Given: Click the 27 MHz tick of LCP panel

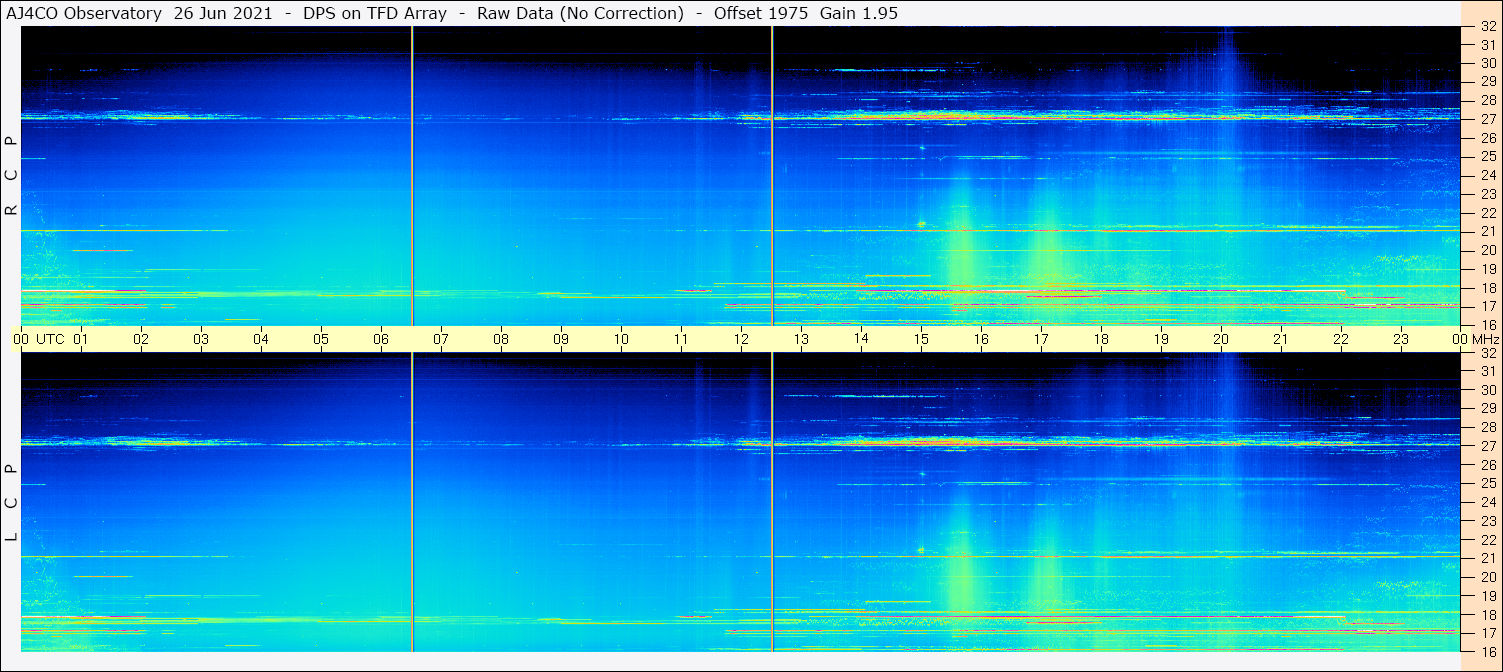Looking at the screenshot, I should [x=1487, y=446].
